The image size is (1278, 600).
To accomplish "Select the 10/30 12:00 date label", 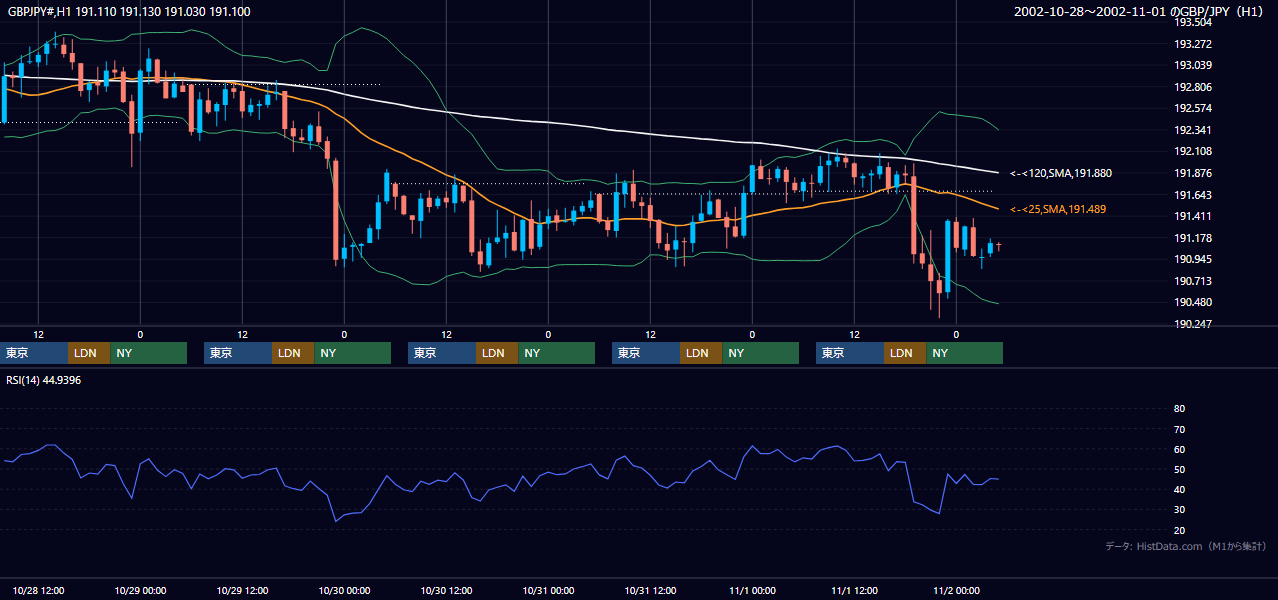I will point(447,590).
